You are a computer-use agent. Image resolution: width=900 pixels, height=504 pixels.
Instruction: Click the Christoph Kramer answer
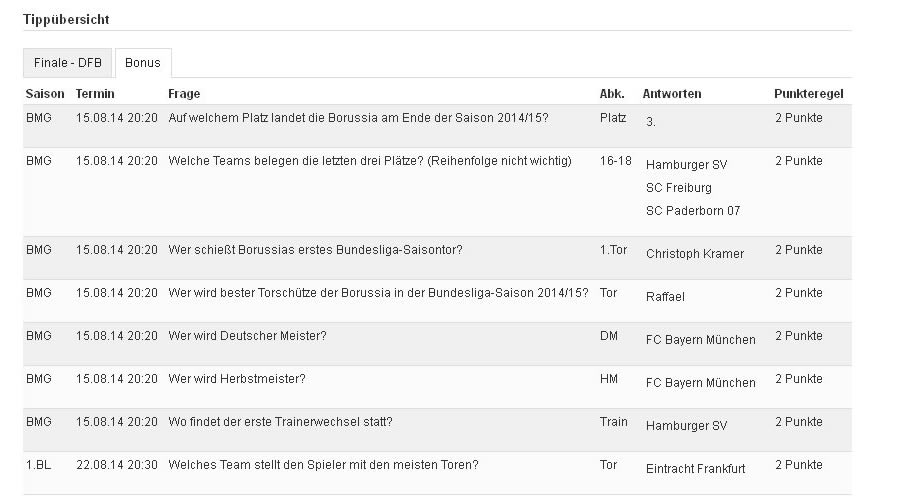click(695, 254)
